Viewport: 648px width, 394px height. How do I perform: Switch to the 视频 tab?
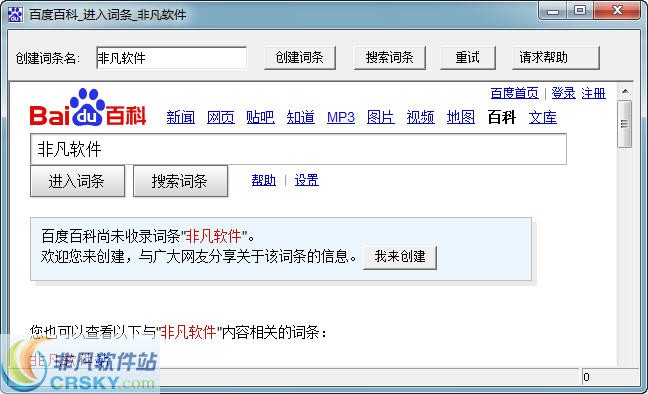pos(421,117)
